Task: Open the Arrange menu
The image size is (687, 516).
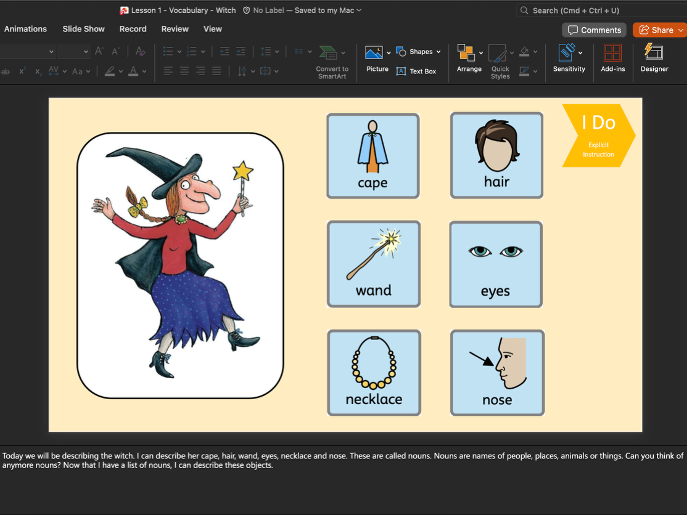Action: (469, 58)
